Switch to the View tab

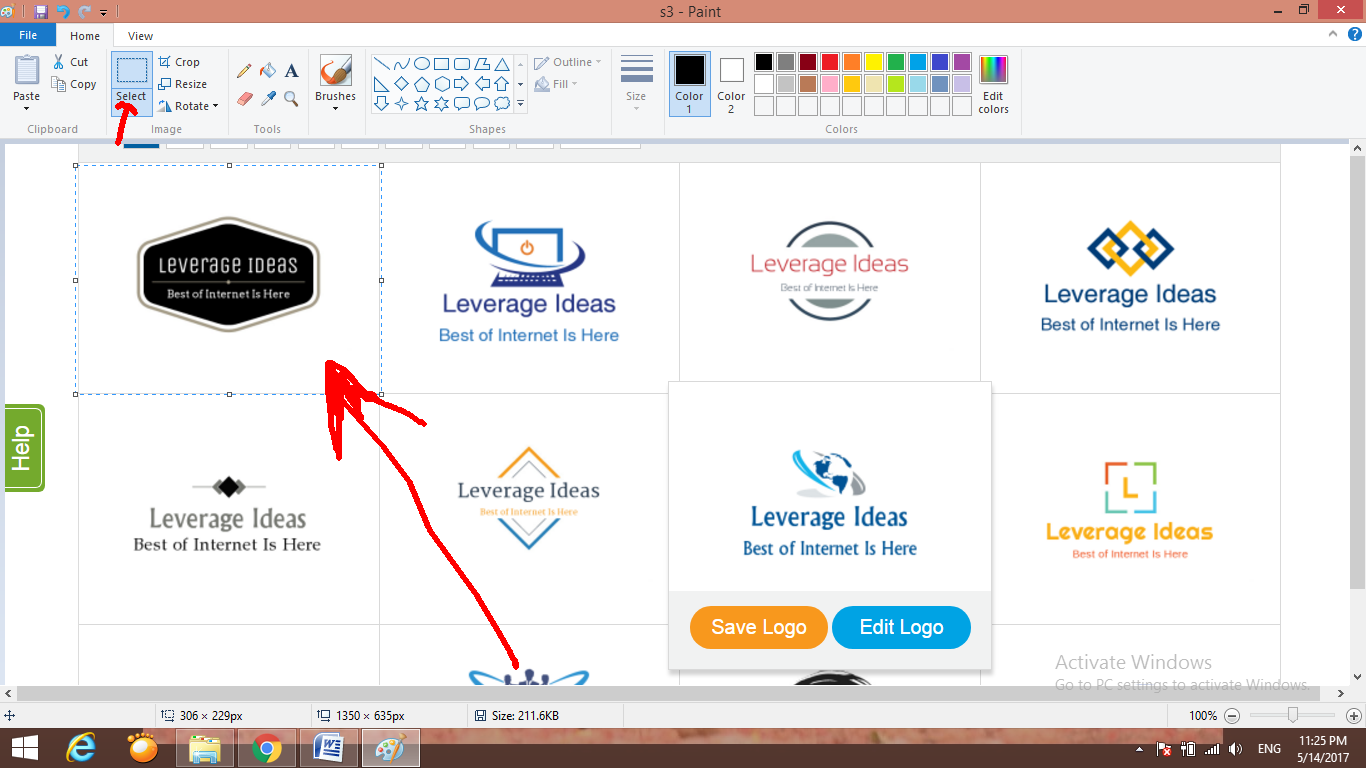pyautogui.click(x=139, y=35)
